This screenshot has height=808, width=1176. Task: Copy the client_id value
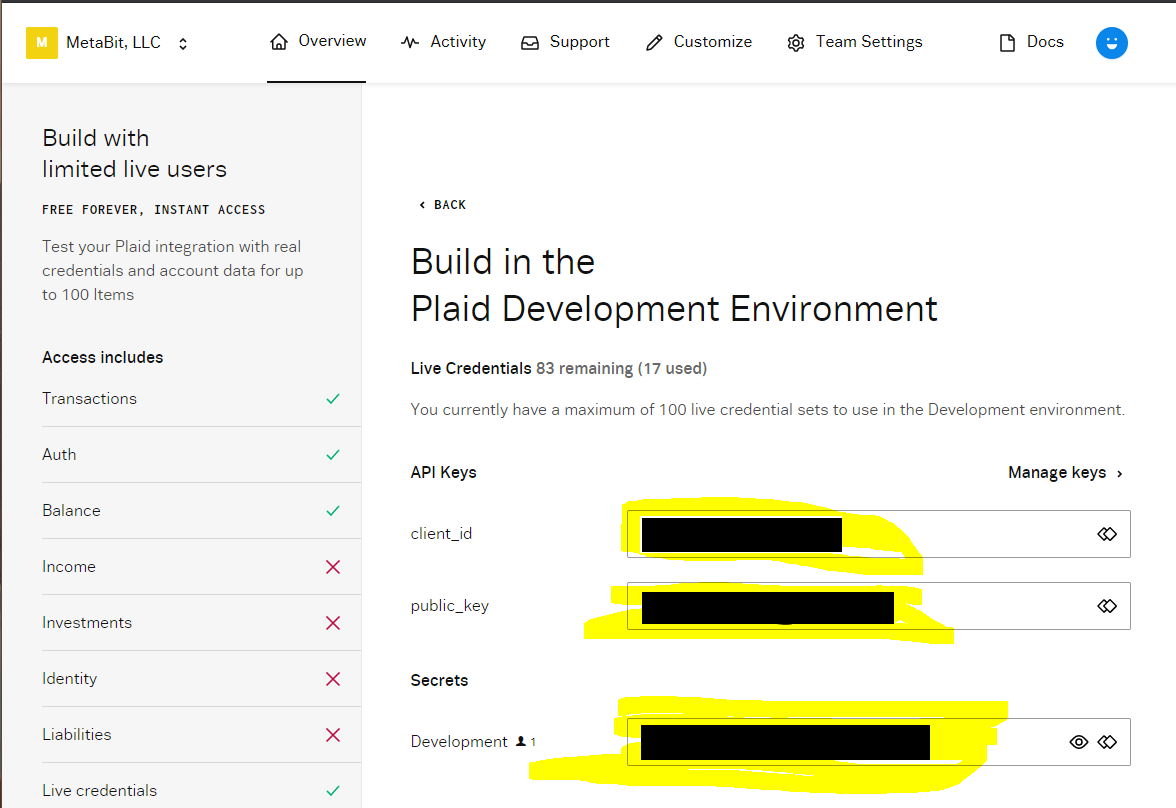pos(1107,534)
